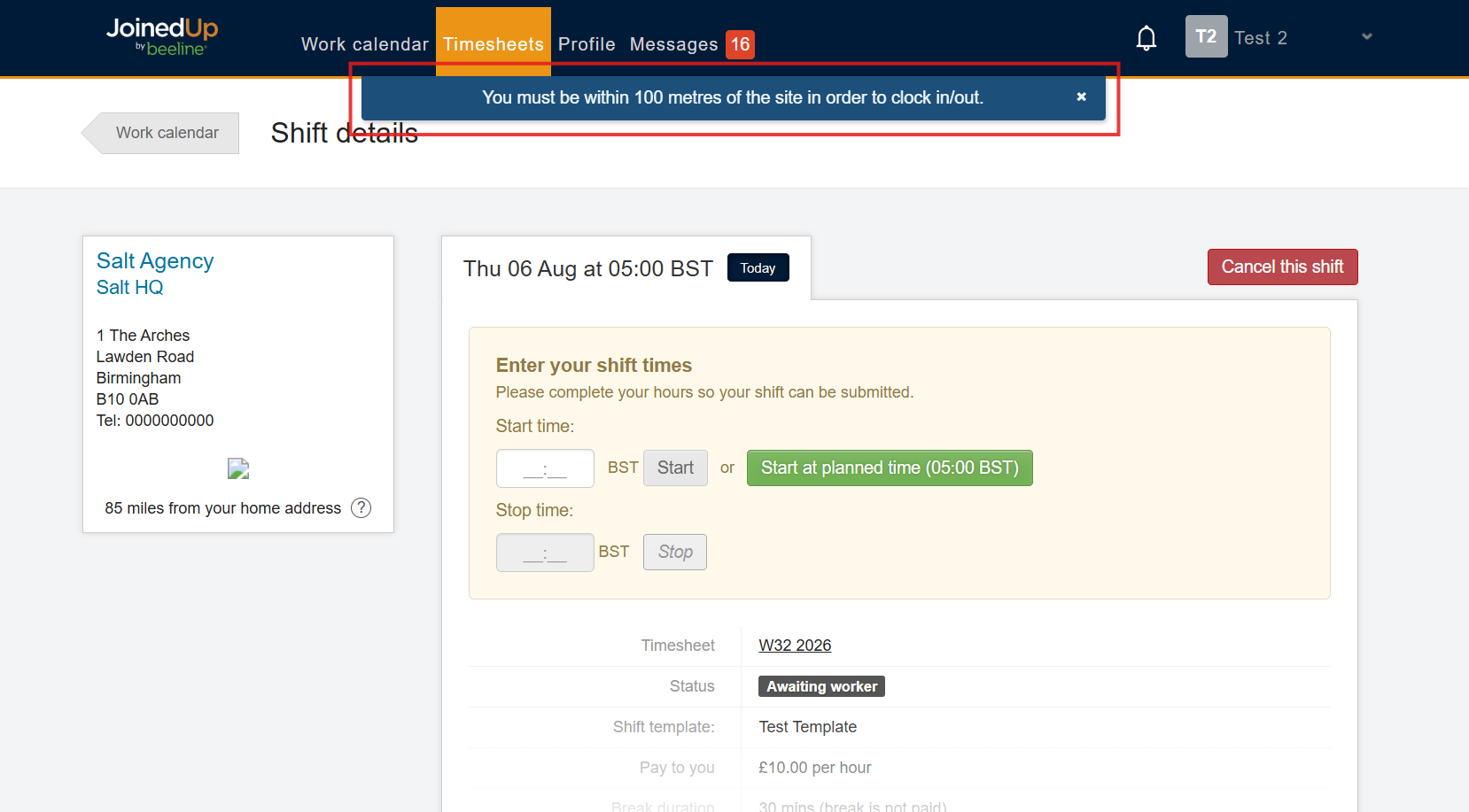Open the distance help question mark
1469x812 pixels.
tap(361, 507)
